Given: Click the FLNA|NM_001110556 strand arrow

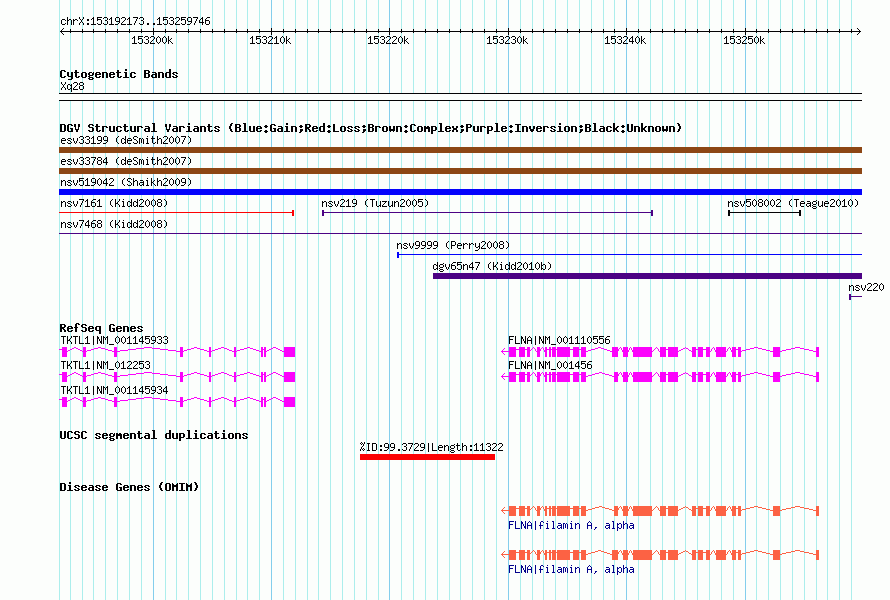Looking at the screenshot, I should [x=504, y=352].
